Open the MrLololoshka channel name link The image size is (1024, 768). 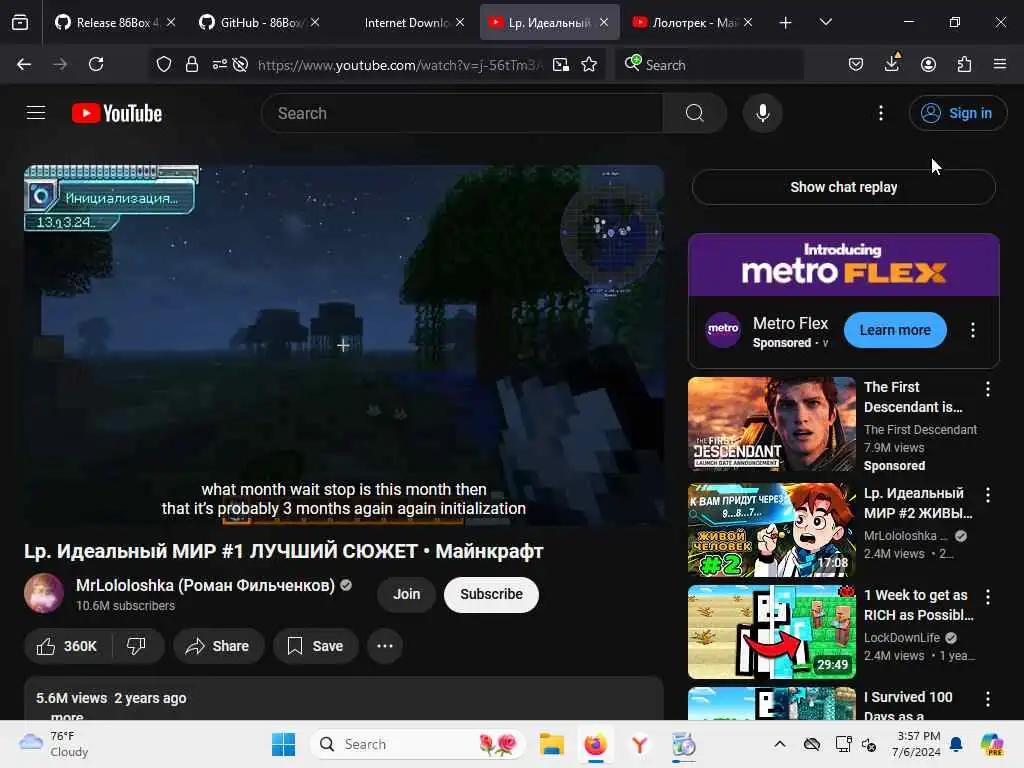click(205, 585)
